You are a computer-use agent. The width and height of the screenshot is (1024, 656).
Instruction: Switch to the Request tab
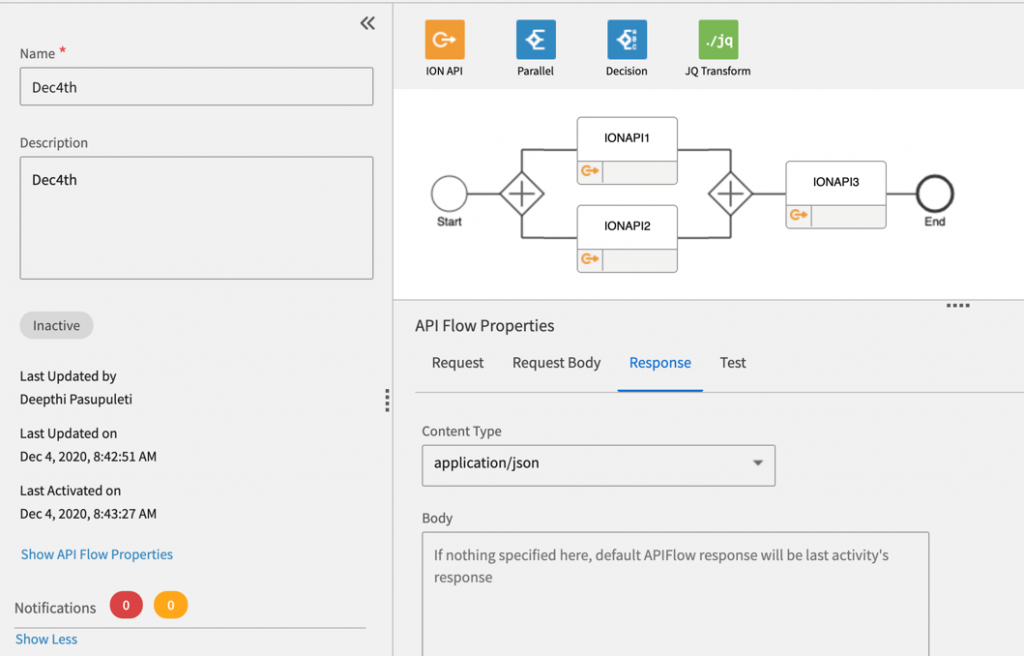[458, 363]
